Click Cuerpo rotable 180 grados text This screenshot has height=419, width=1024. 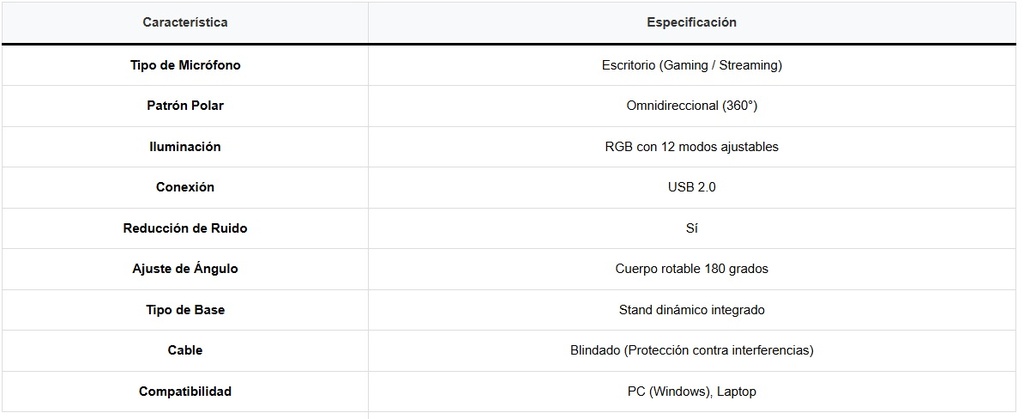[691, 269]
